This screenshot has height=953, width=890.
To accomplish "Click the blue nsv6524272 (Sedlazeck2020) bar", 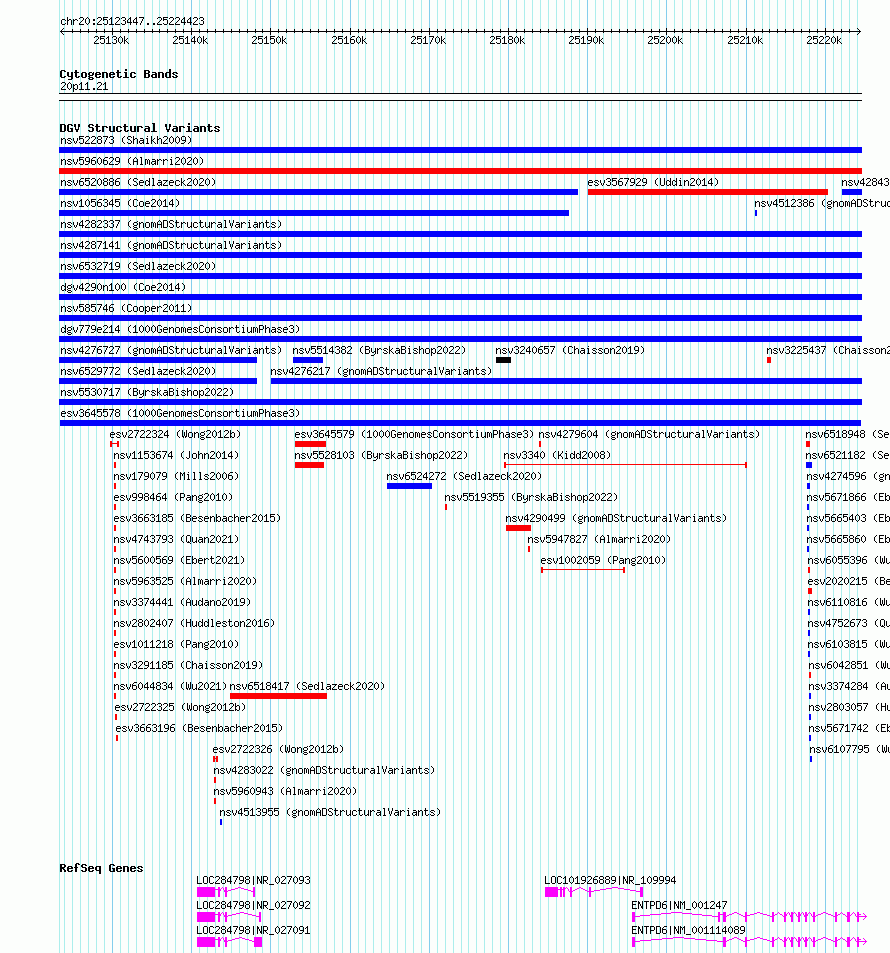I will (409, 486).
